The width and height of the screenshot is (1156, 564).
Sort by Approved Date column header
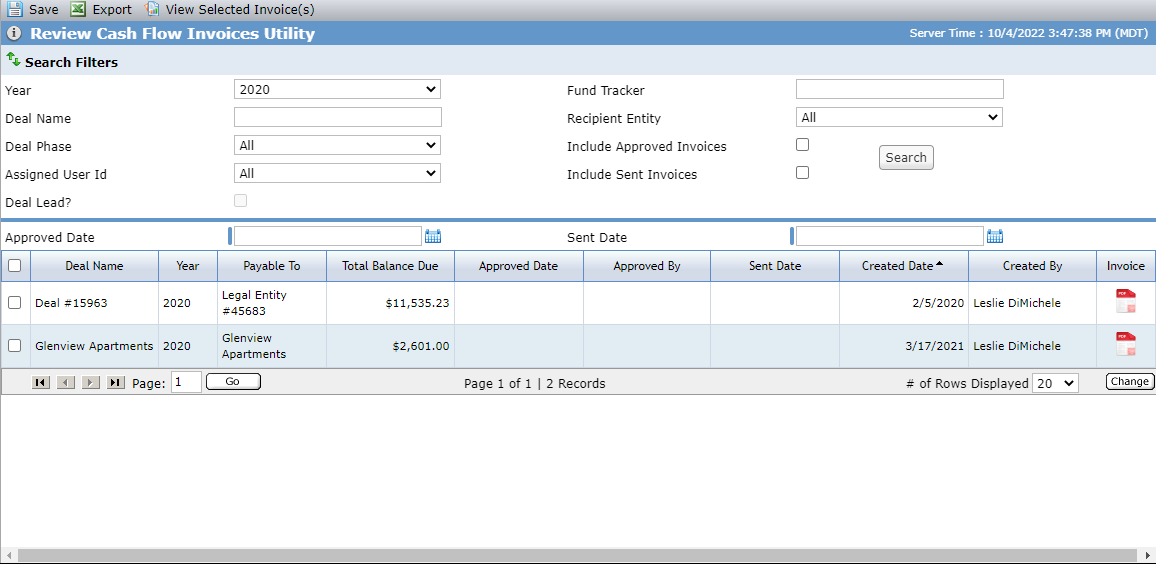tap(519, 266)
